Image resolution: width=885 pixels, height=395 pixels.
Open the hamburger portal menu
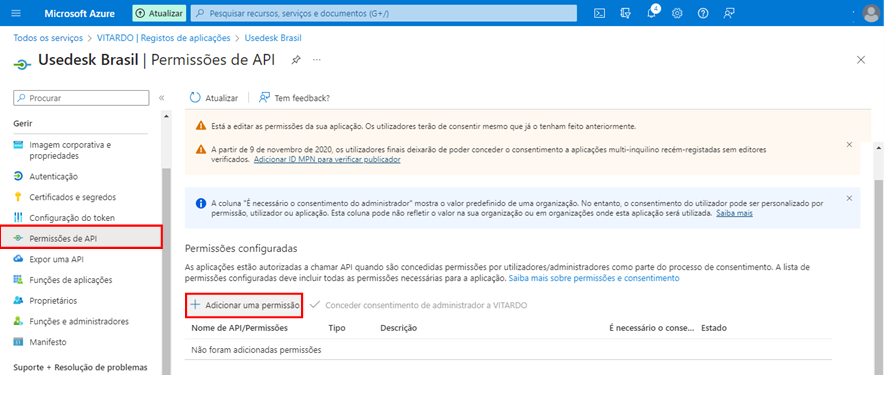[15, 13]
